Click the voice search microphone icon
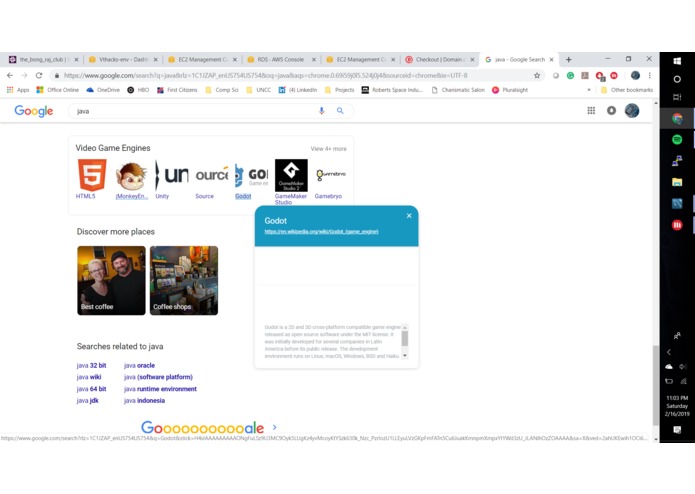The image size is (695, 494). (322, 111)
